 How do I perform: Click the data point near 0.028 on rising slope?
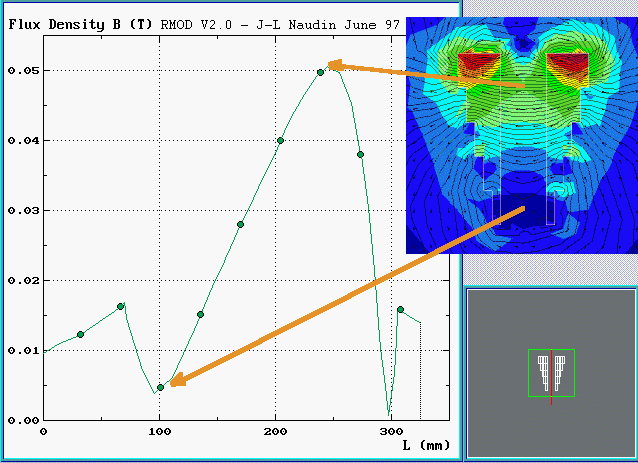pos(240,225)
